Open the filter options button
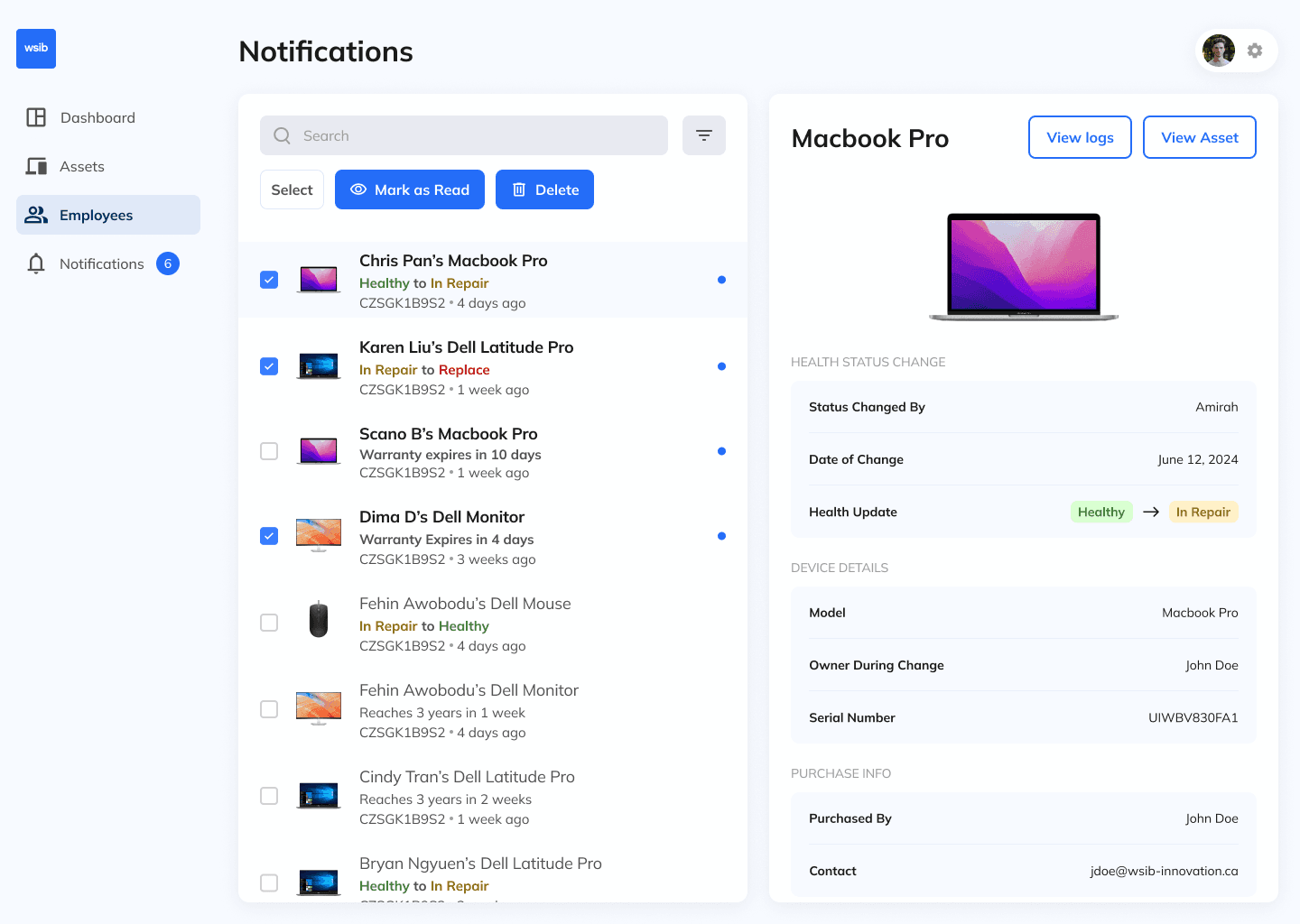Screen dimensions: 1300x924 tap(704, 135)
